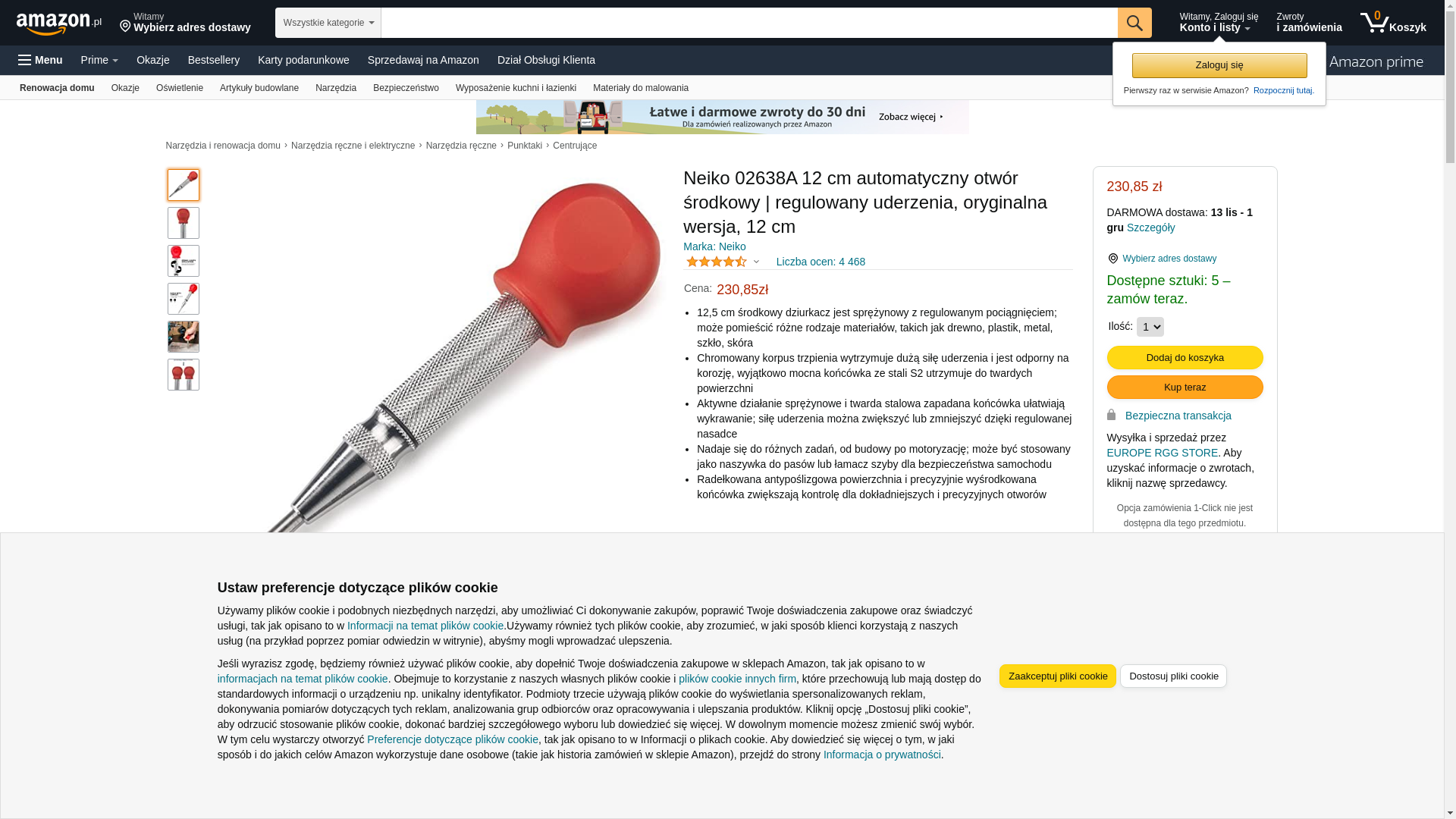Click the Kup teraz button
1456x819 pixels.
click(x=1185, y=388)
